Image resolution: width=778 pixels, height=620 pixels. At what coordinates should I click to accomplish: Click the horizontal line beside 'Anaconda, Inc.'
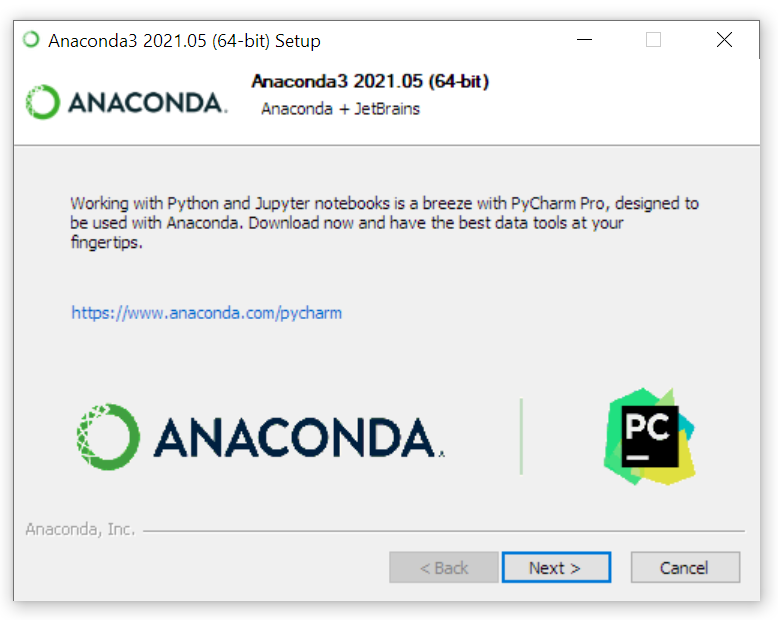pyautogui.click(x=444, y=531)
